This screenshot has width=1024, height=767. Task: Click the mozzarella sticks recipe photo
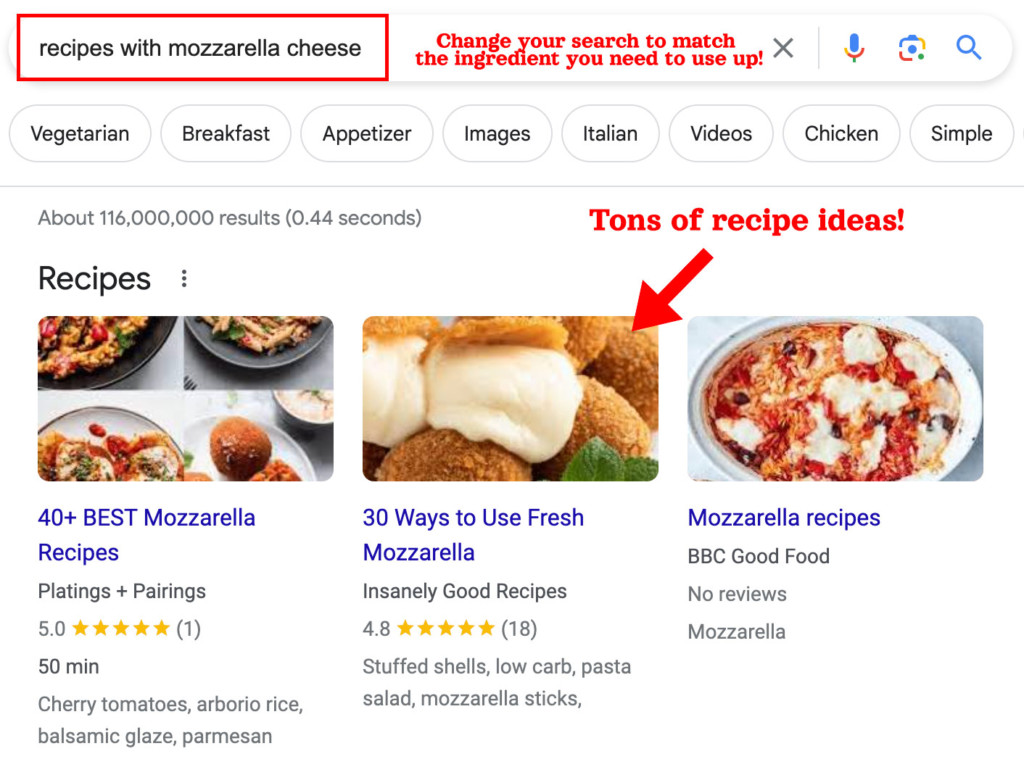point(510,397)
